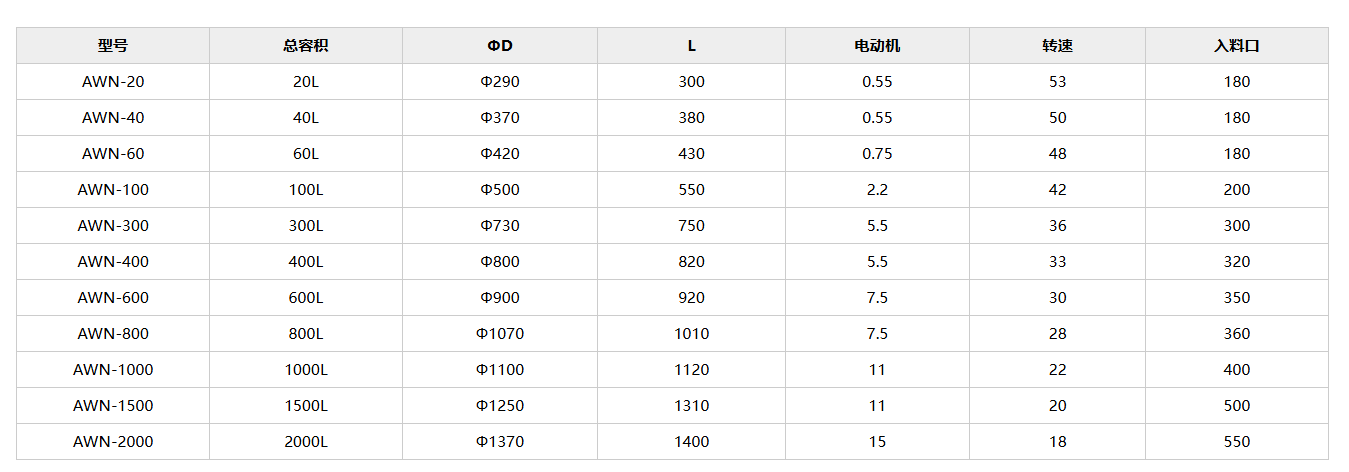The height and width of the screenshot is (472, 1349).
Task: Select the AWN-100 model cell
Action: point(113,190)
